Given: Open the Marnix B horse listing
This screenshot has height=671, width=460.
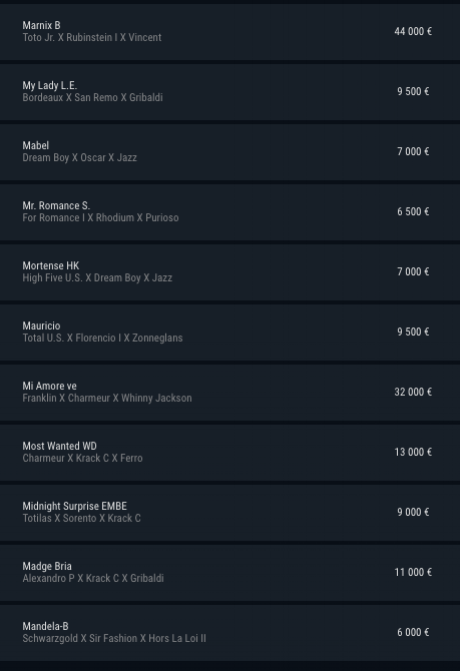Looking at the screenshot, I should tap(230, 32).
